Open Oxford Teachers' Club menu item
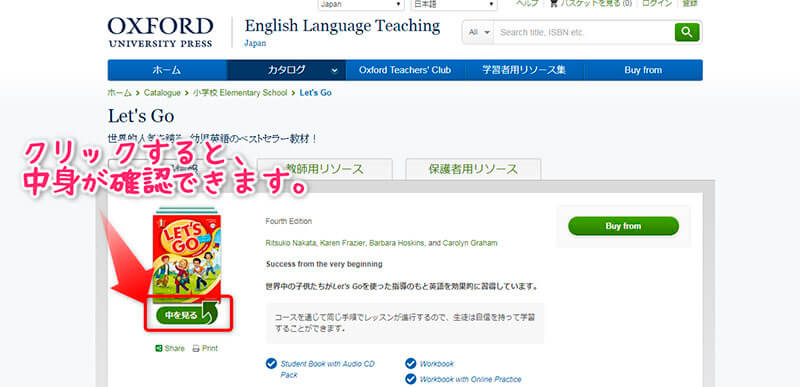 [405, 70]
